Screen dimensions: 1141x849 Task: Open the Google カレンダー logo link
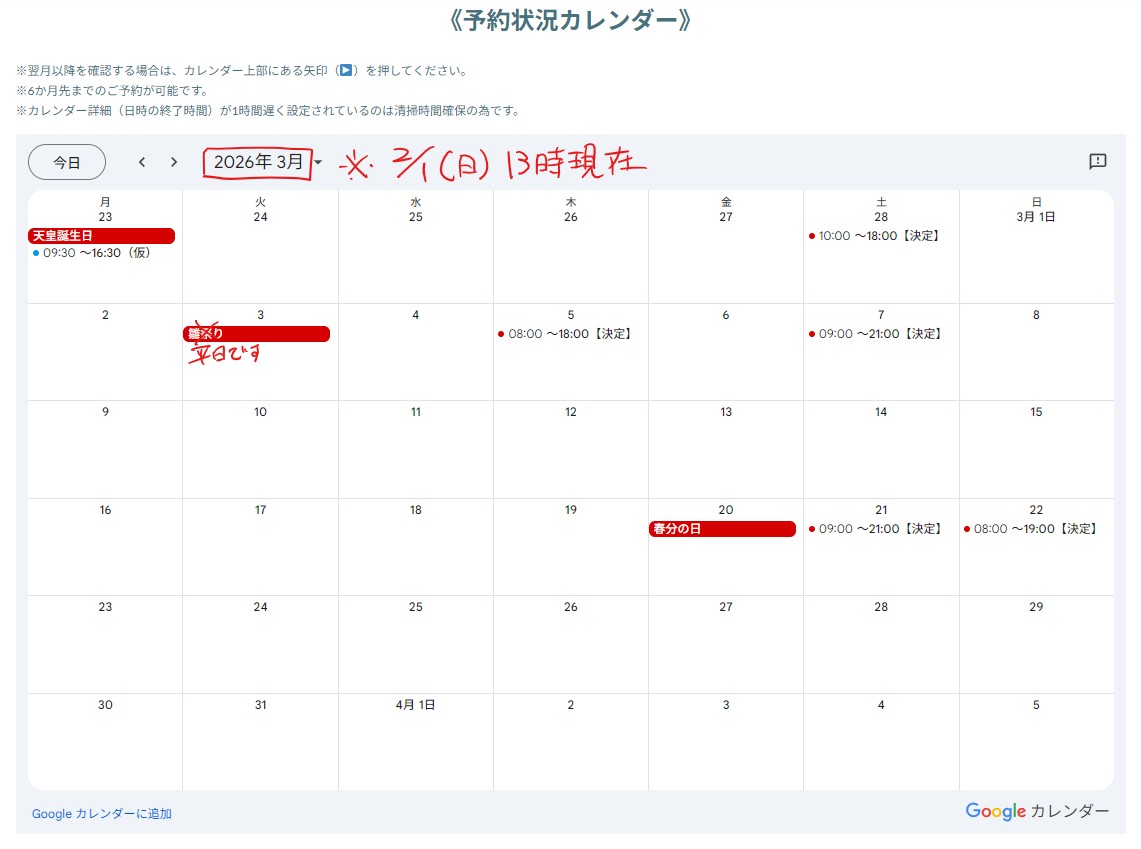(1037, 811)
